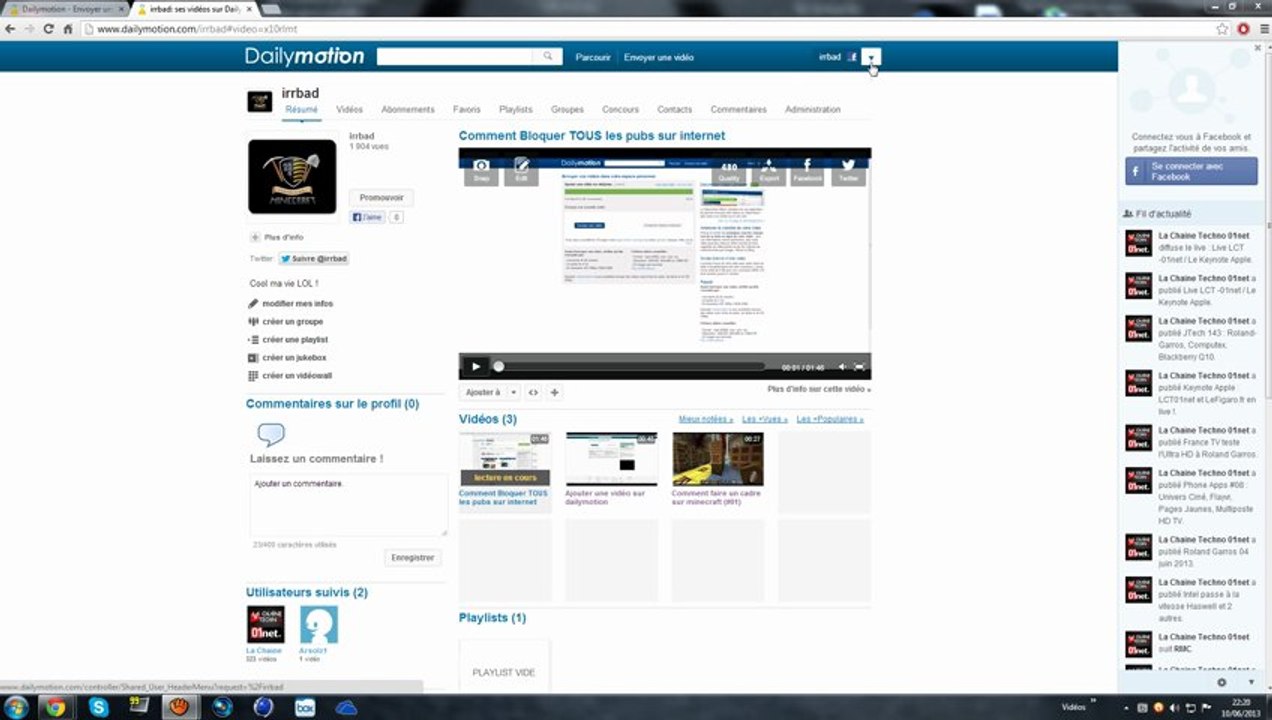Click the Promouvoir button
This screenshot has height=720, width=1272.
pyautogui.click(x=381, y=198)
